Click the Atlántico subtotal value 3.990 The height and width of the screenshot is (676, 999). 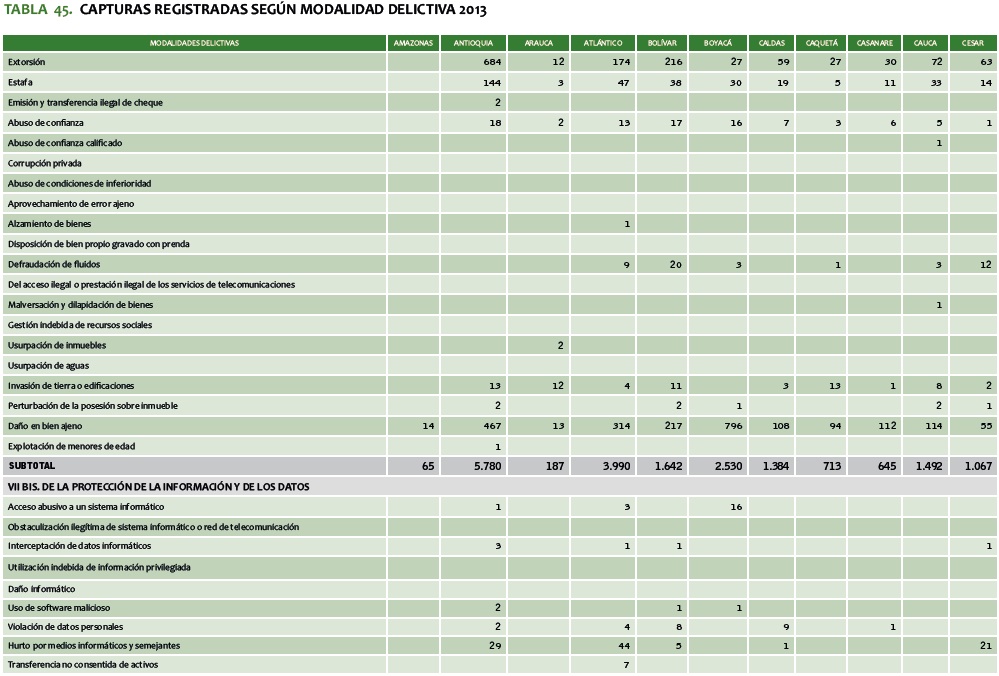click(614, 466)
